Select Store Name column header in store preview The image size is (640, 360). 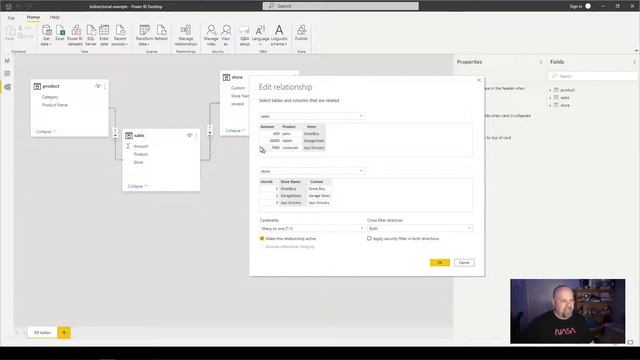tap(290, 182)
